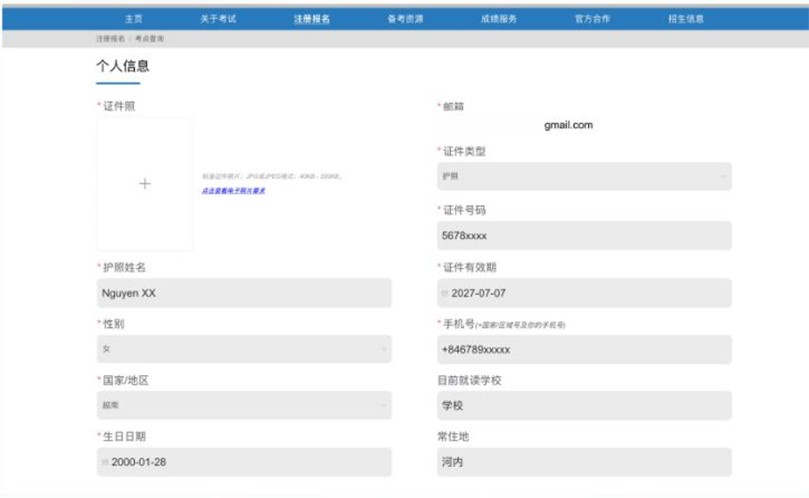Image resolution: width=809 pixels, height=498 pixels.
Task: Click the 常住地 field containing 河内
Action: coord(584,462)
